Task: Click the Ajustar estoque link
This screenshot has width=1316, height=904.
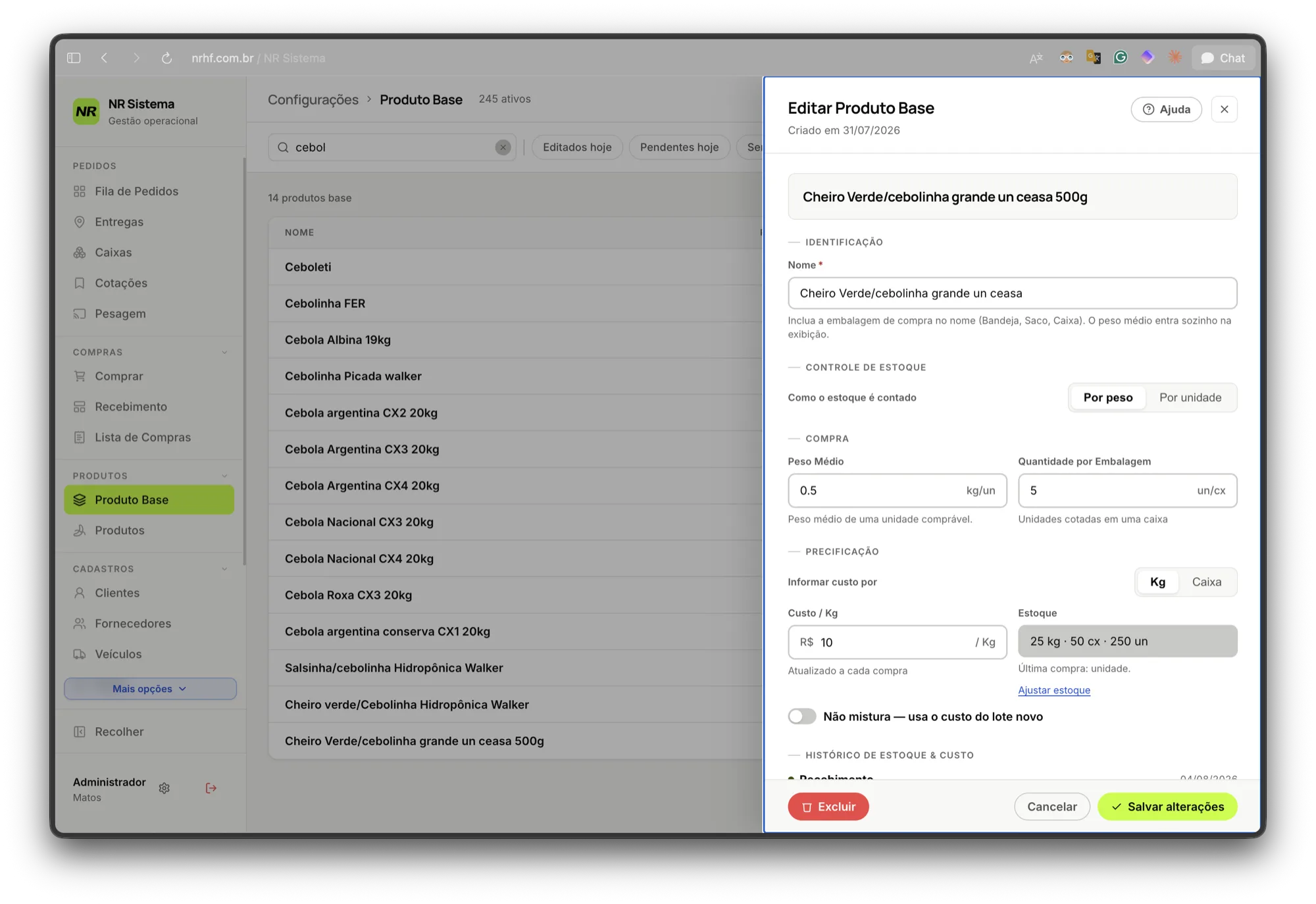Action: (1054, 690)
